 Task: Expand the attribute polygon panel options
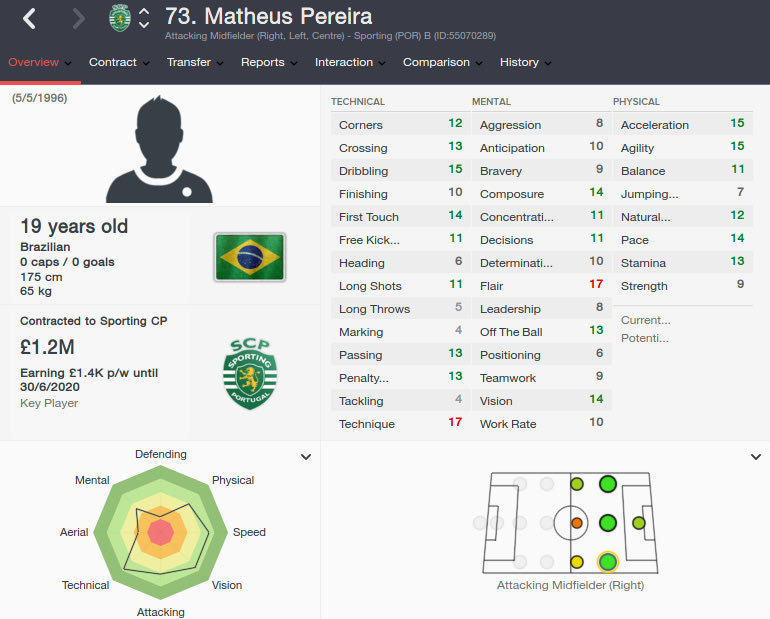point(305,457)
